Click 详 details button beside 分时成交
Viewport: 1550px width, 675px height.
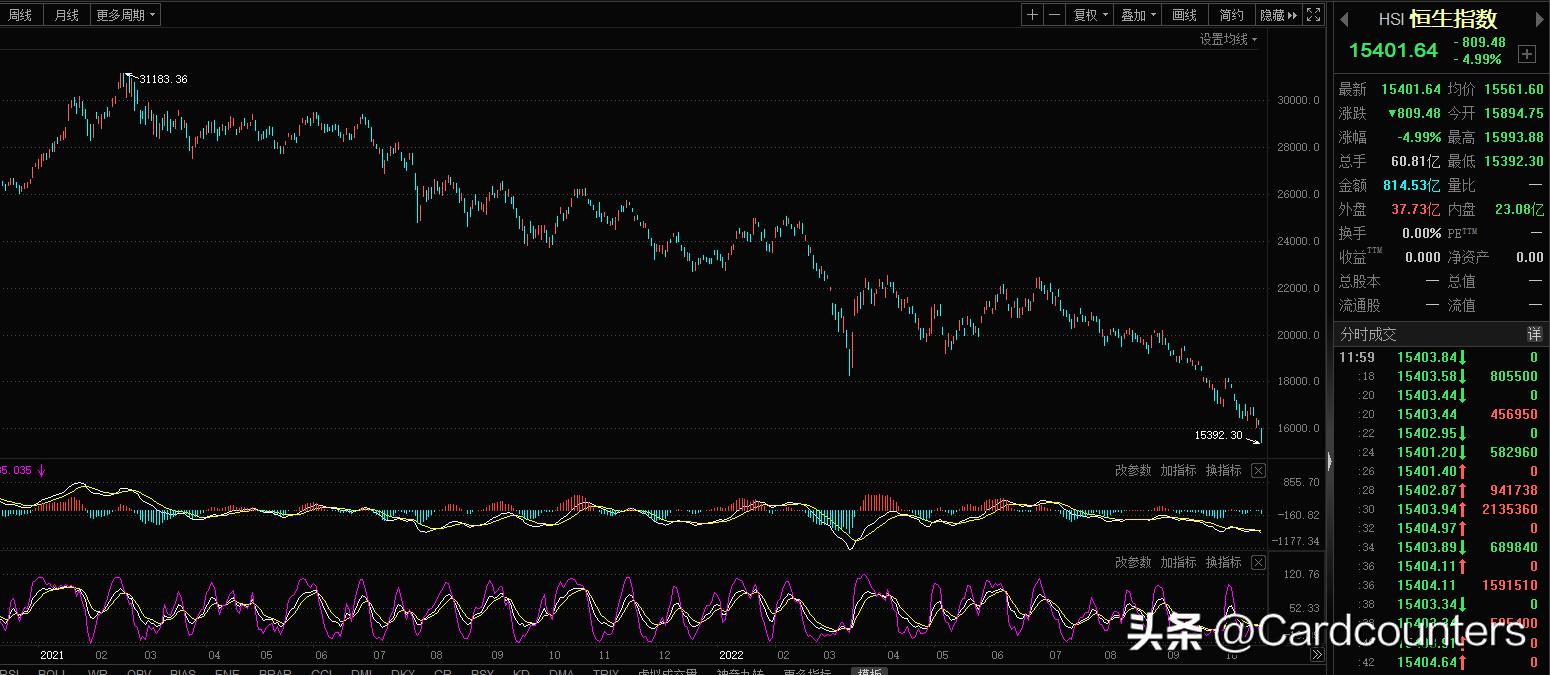[1534, 334]
